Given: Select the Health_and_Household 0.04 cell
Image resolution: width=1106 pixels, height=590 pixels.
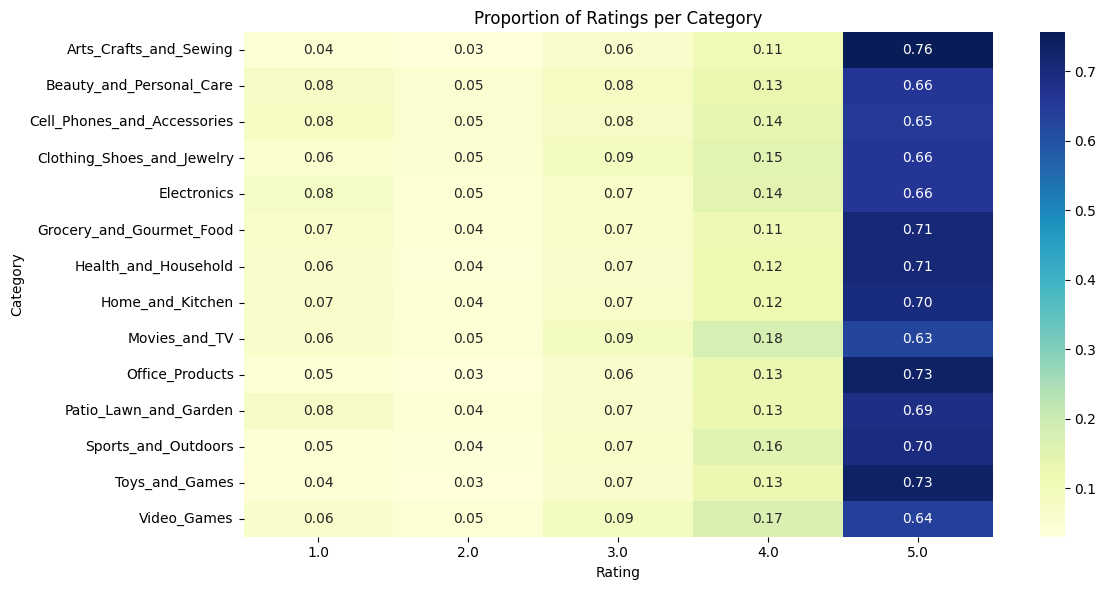Looking at the screenshot, I should click(x=468, y=266).
